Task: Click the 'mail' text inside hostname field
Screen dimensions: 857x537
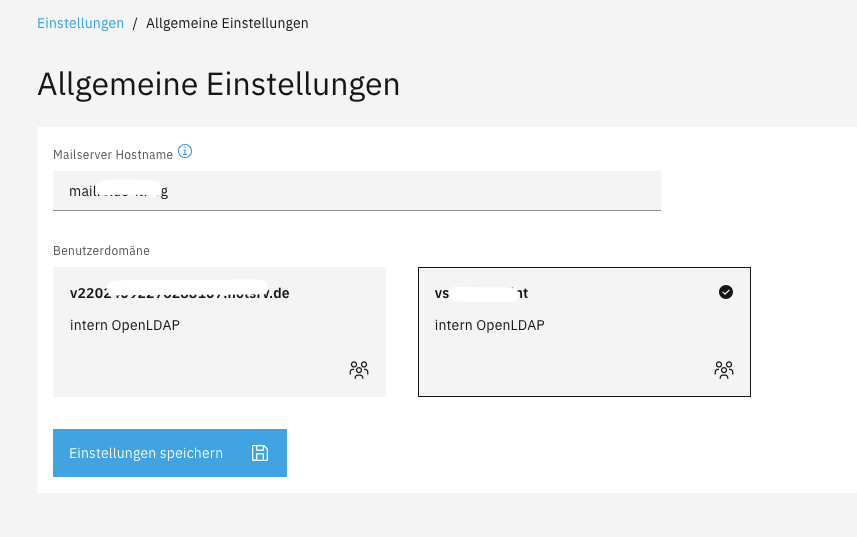Action: (x=82, y=190)
